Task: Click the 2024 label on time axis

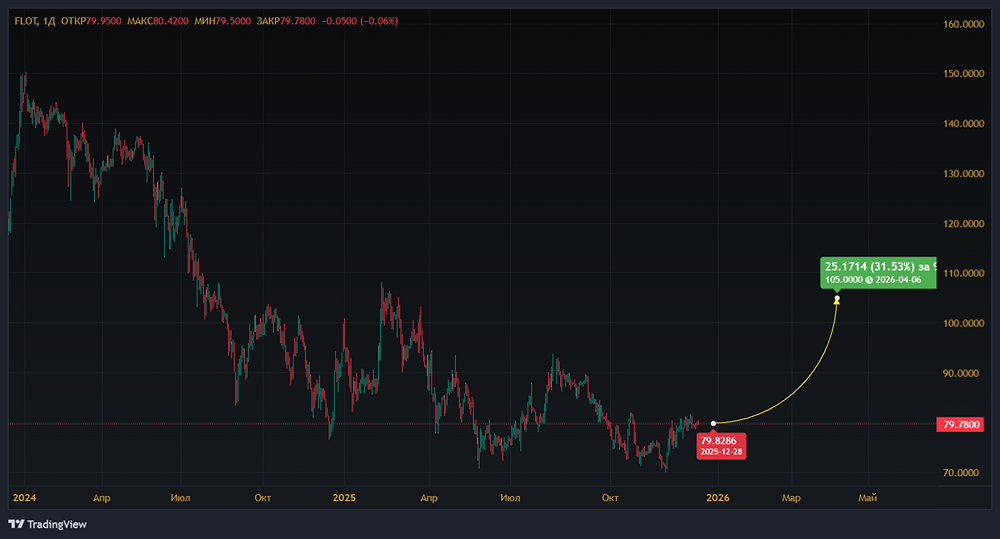Action: click(22, 497)
